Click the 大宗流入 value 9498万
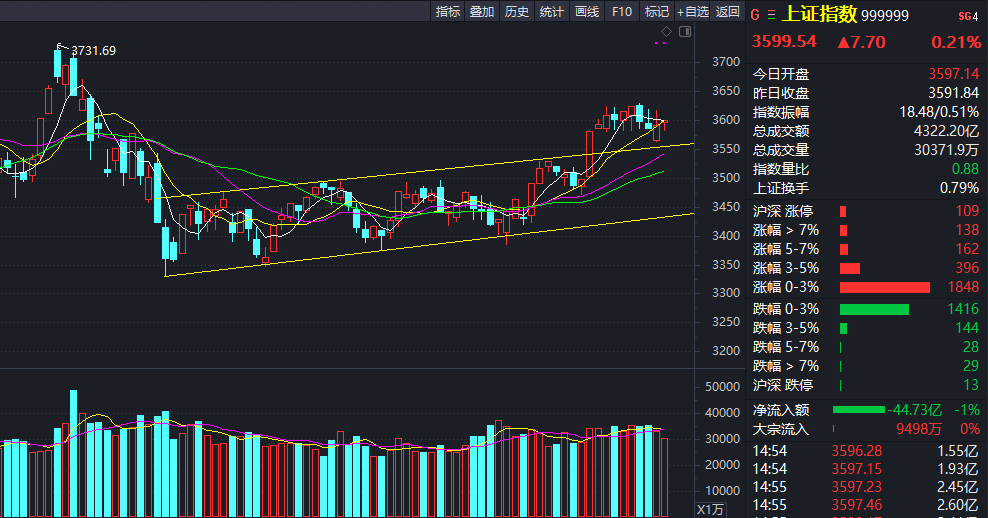Image resolution: width=988 pixels, height=518 pixels. tap(919, 429)
